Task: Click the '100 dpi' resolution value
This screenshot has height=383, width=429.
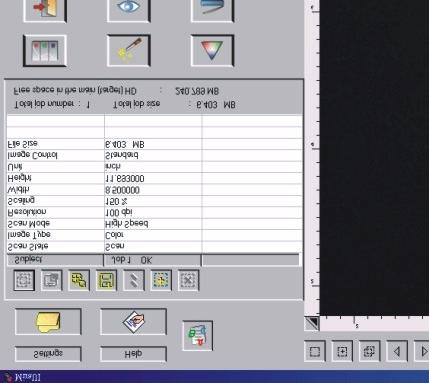Action: click(119, 213)
